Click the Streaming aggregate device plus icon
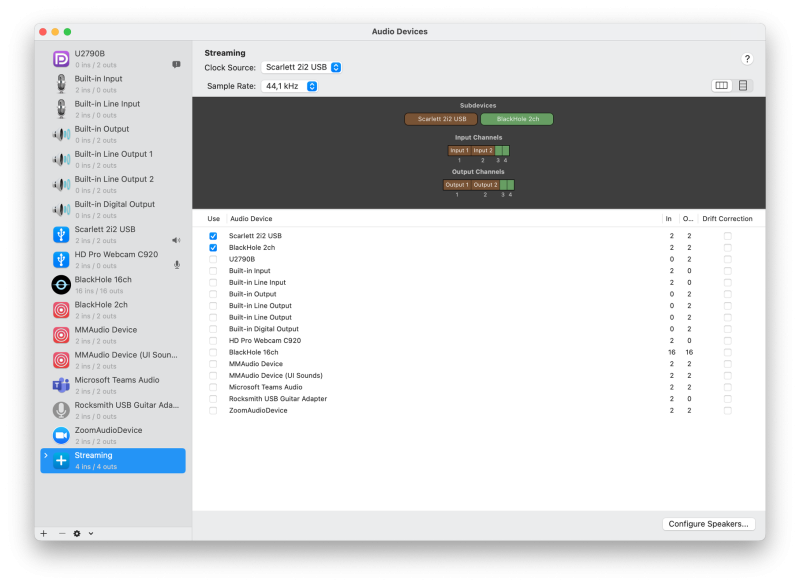 point(61,461)
